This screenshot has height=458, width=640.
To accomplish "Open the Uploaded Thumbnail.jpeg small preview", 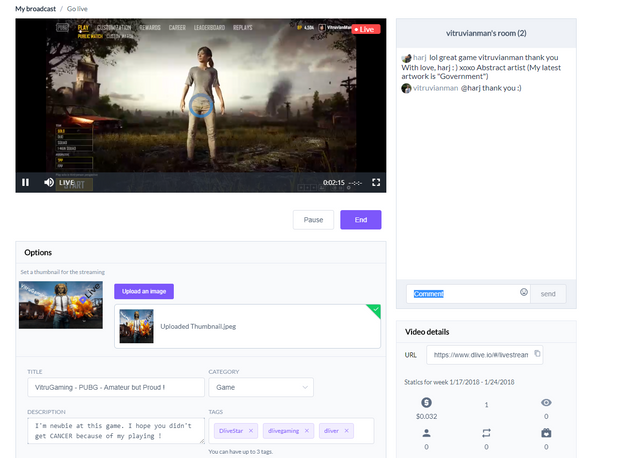I will (136, 326).
